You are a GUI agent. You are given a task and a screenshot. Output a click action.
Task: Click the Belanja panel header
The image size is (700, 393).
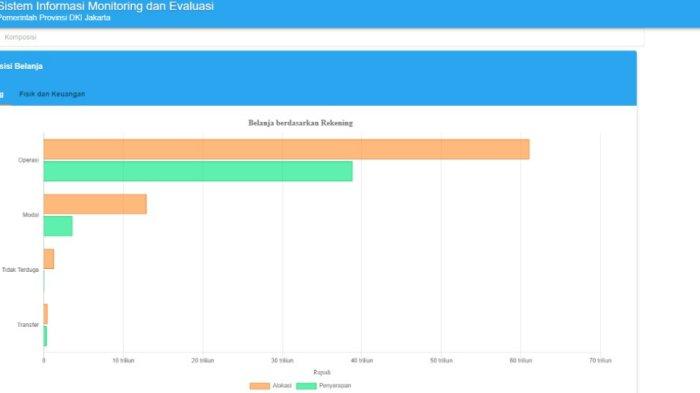(x=21, y=66)
